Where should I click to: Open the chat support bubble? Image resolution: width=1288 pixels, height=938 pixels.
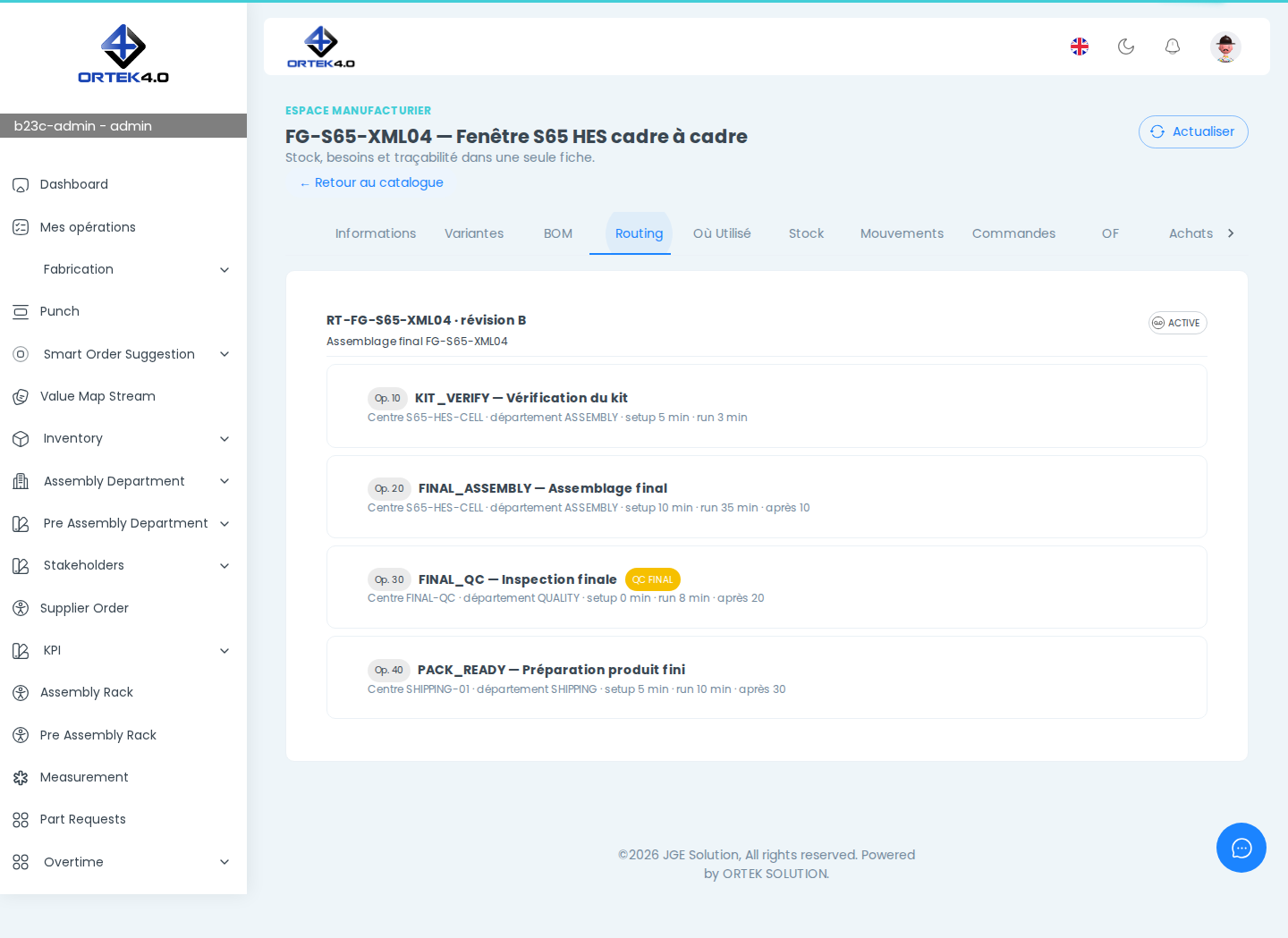coord(1241,848)
